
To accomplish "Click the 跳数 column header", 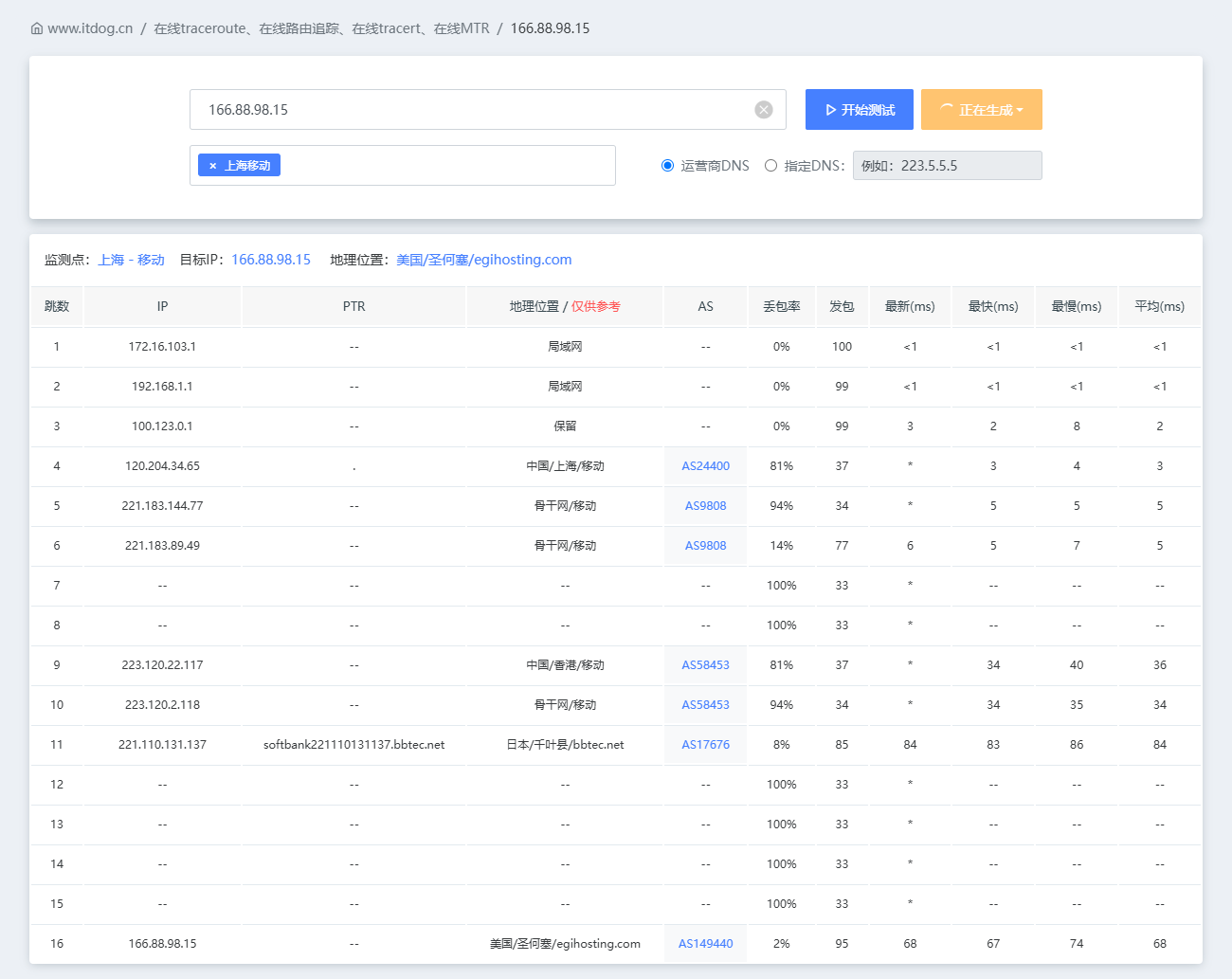I will pos(57,306).
